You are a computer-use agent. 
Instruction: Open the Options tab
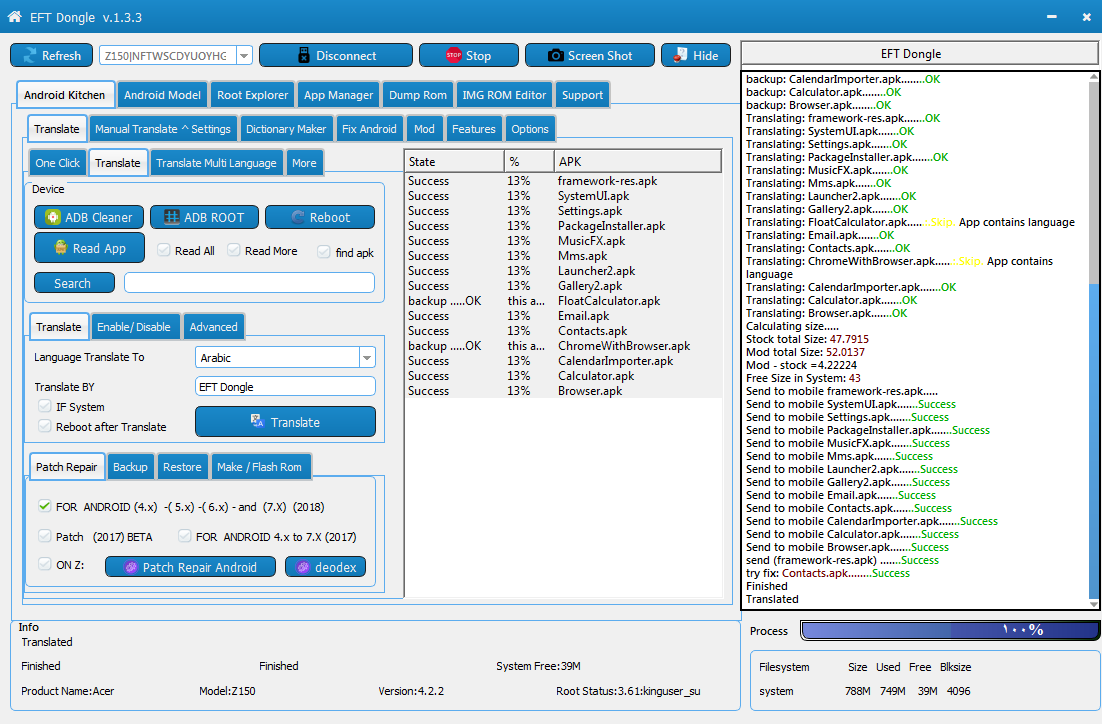pos(530,129)
